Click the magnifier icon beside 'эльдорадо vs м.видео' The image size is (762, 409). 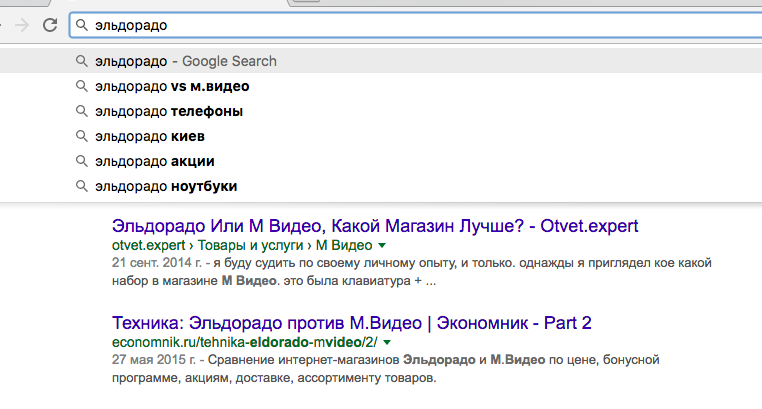coord(82,86)
